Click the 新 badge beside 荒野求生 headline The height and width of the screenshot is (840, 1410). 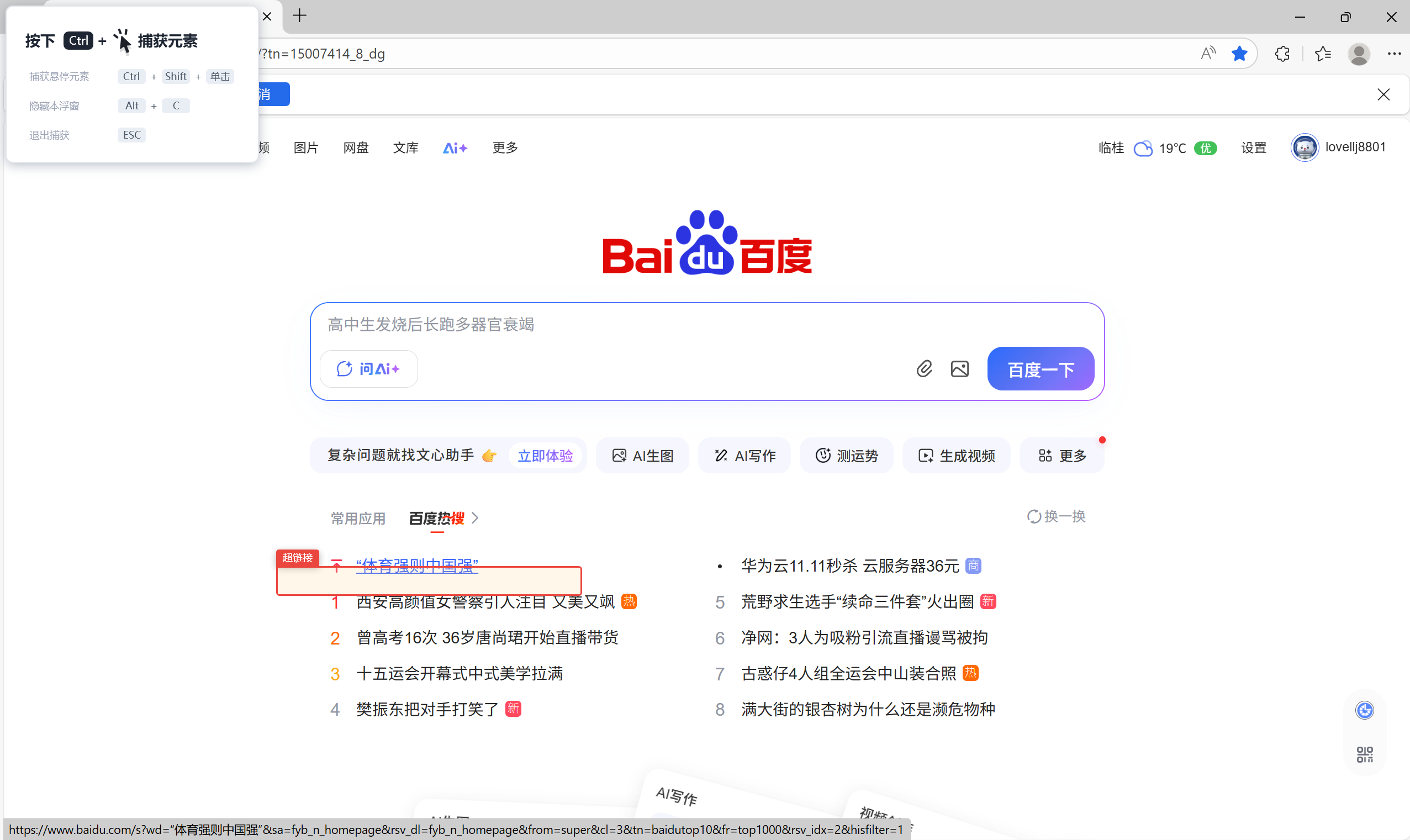(988, 601)
